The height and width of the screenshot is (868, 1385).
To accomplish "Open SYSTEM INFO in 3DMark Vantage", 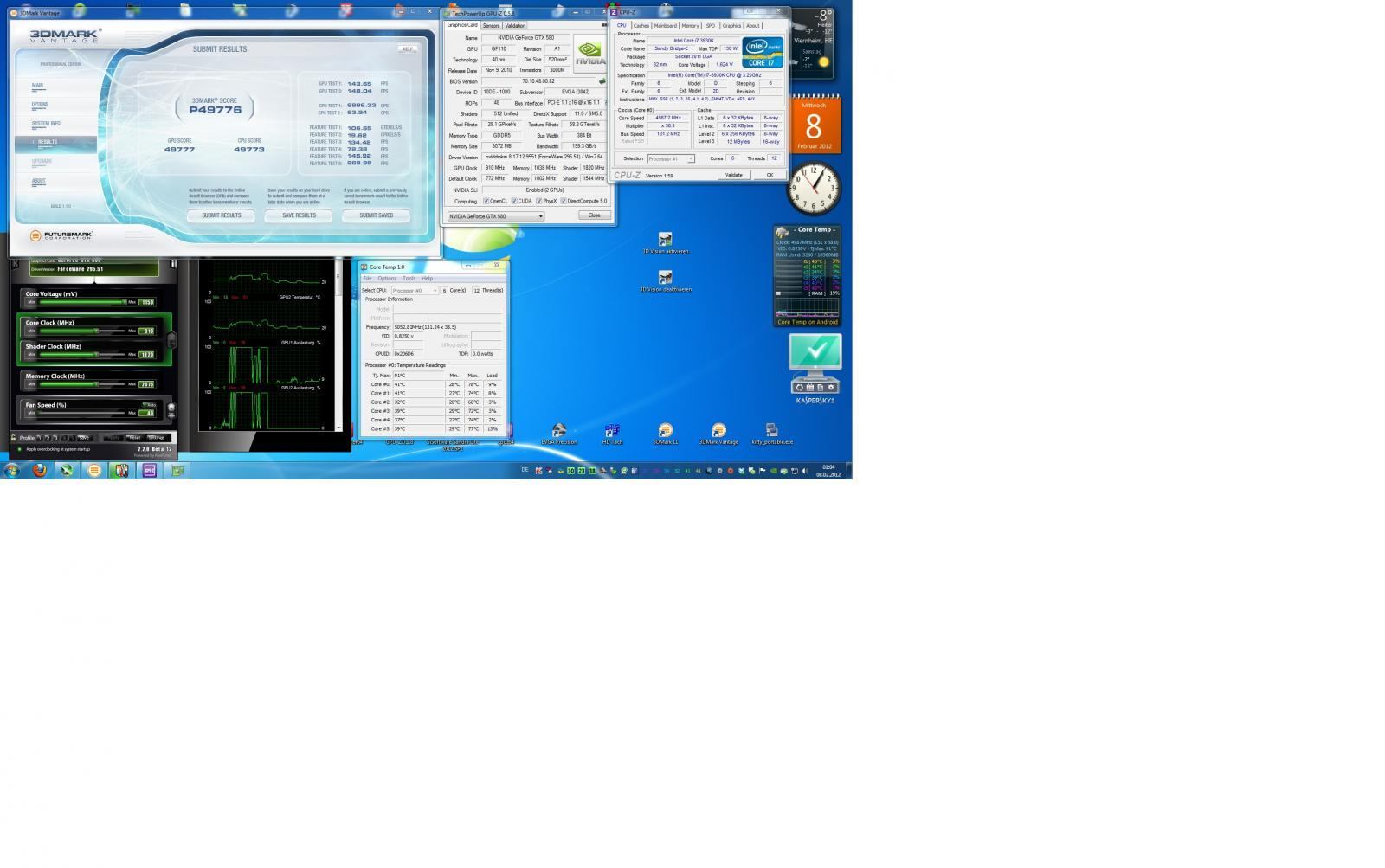I will click(46, 124).
